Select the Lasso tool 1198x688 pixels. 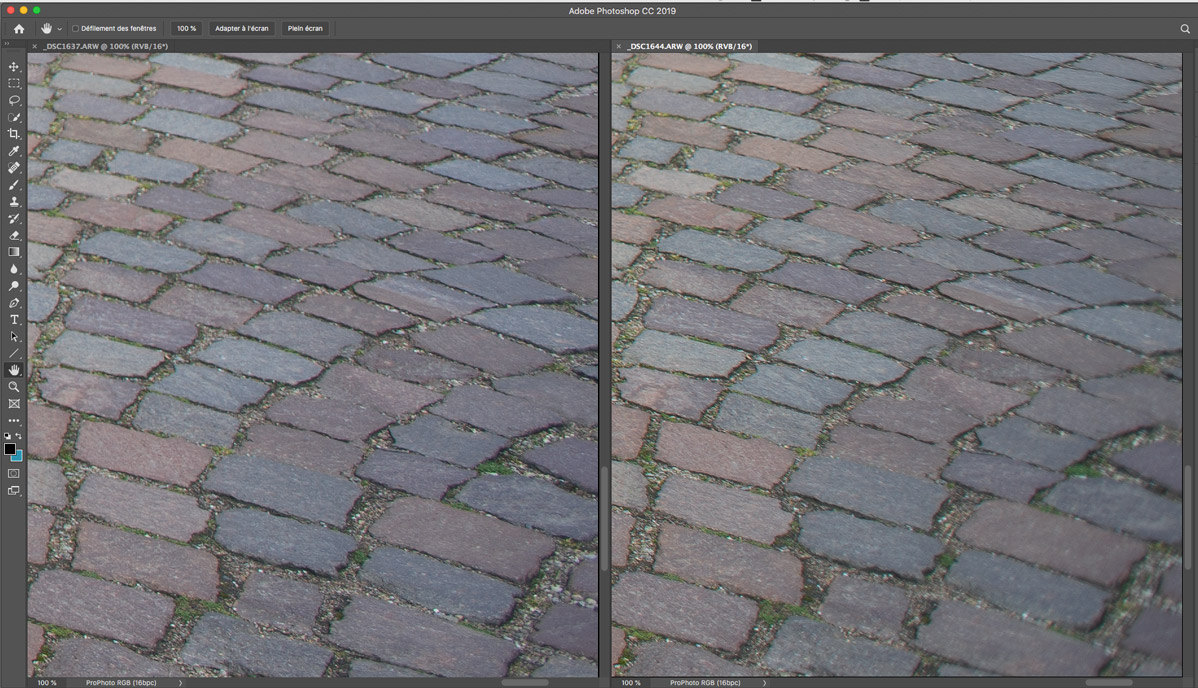pyautogui.click(x=14, y=100)
